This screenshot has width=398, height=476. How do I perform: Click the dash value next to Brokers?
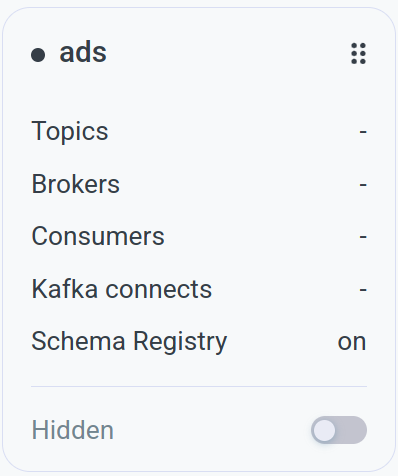point(363,184)
